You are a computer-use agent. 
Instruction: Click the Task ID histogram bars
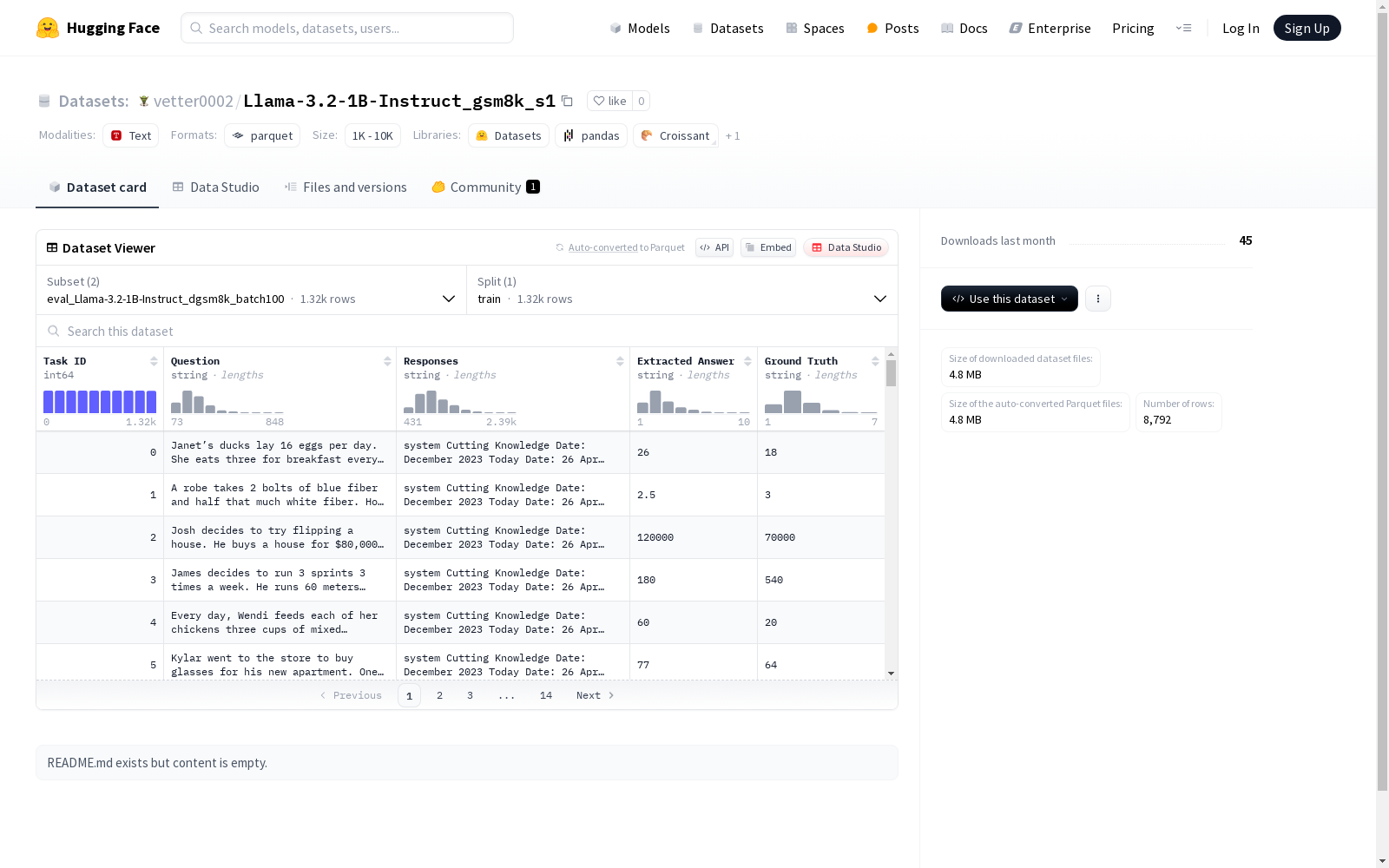[100, 401]
